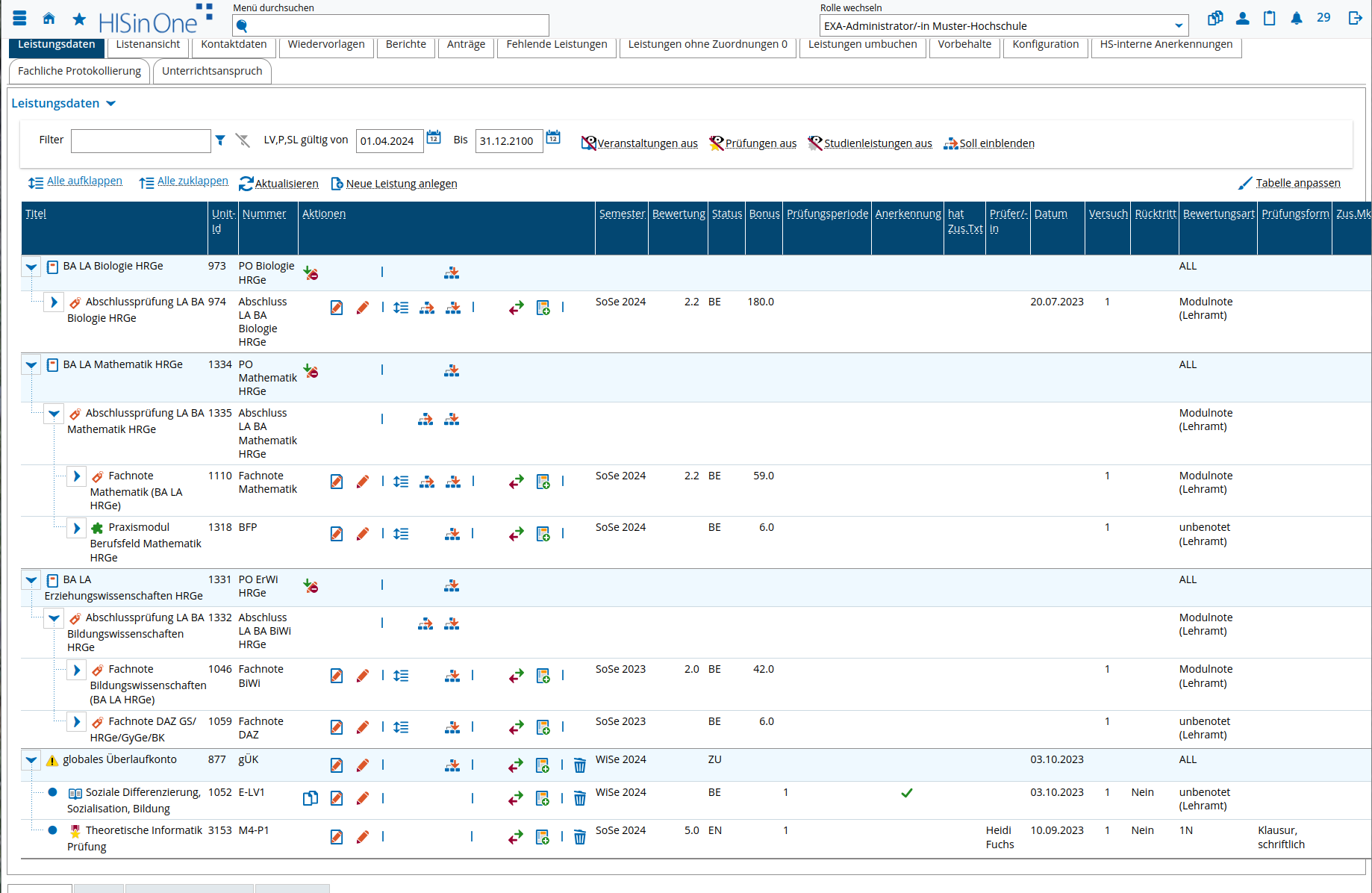Go to home page via house icon
This screenshot has width=1372, height=893.
pos(49,19)
